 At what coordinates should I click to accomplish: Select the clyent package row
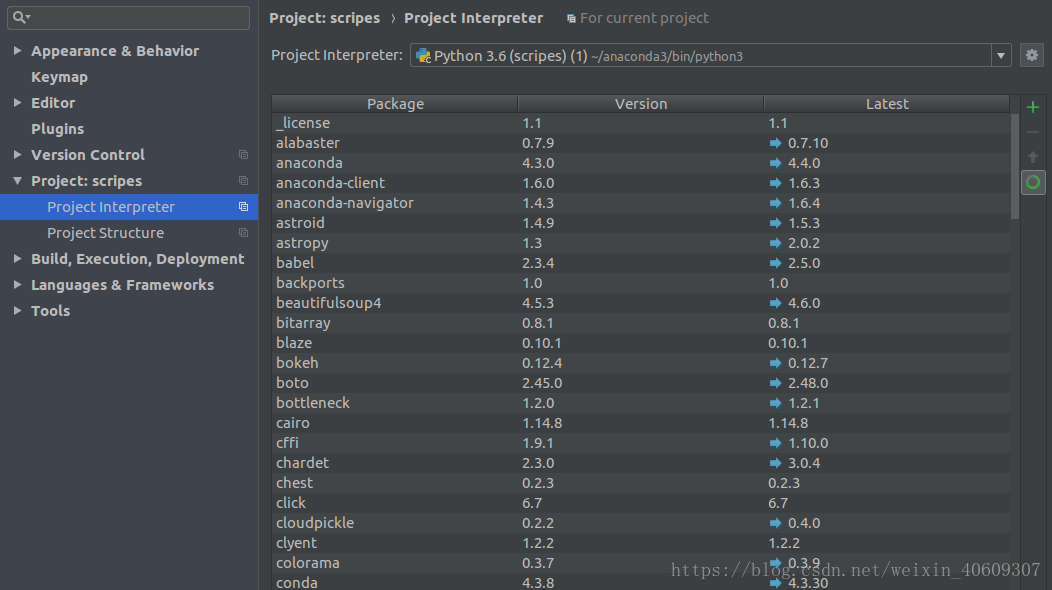pos(641,543)
